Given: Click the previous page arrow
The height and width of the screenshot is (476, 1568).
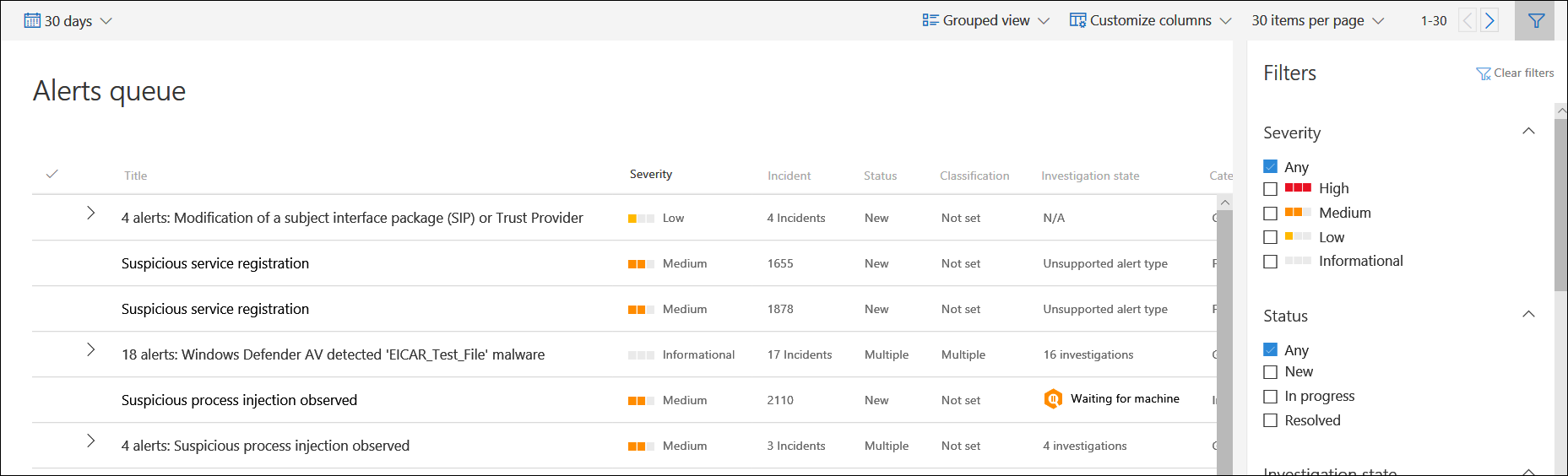Looking at the screenshot, I should [1468, 21].
